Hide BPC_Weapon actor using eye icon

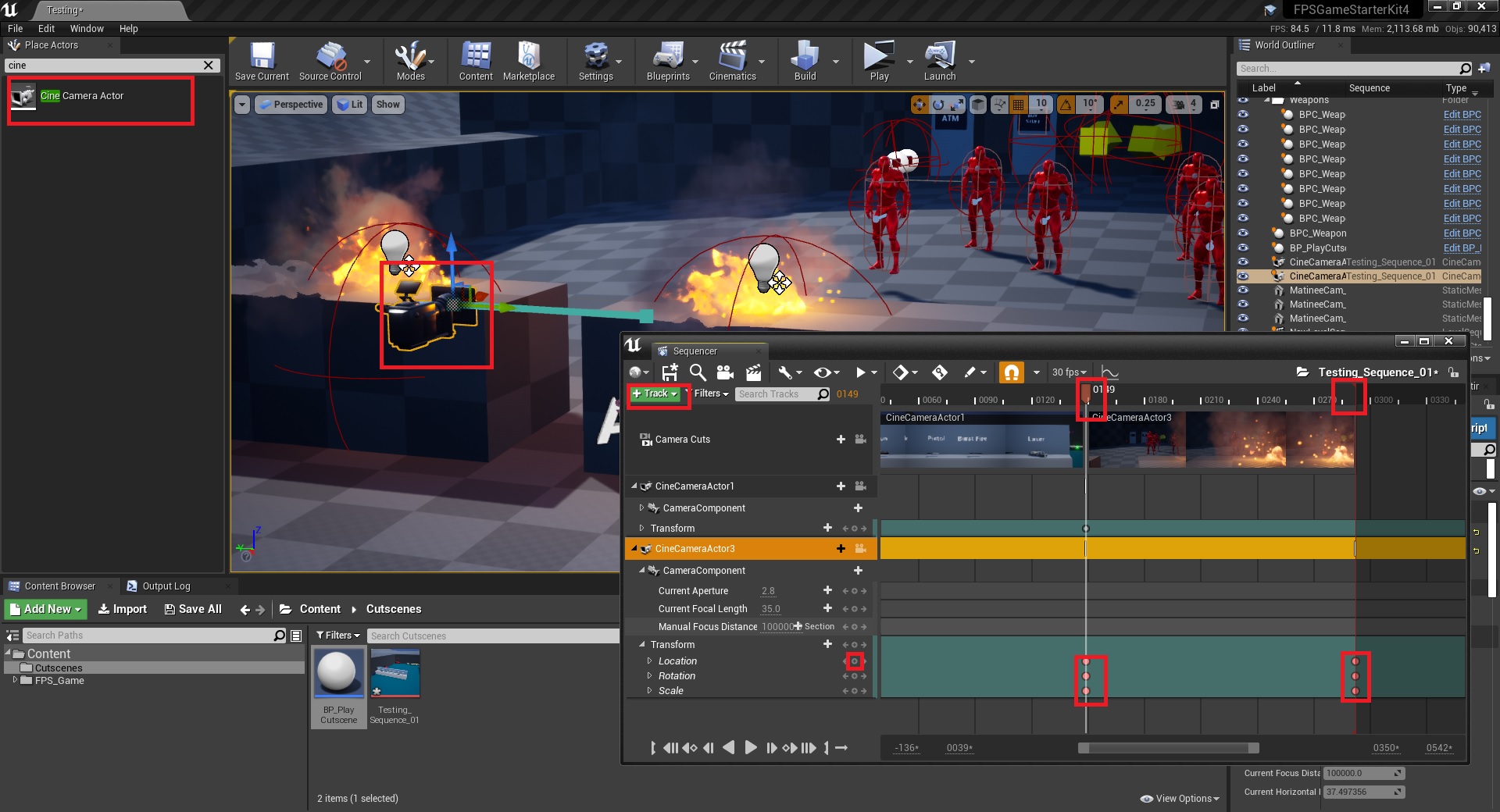point(1243,233)
